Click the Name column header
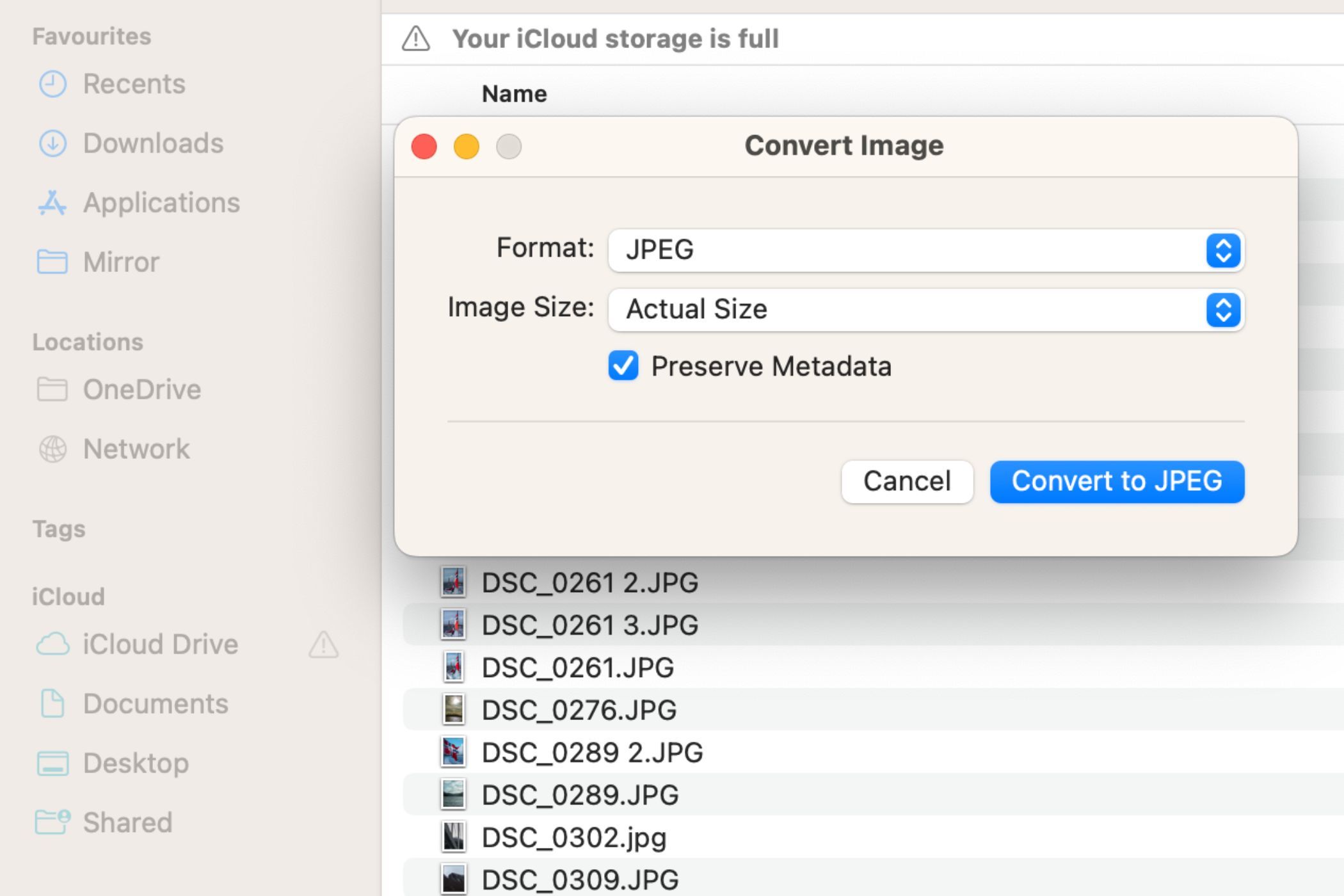Viewport: 1344px width, 896px height. coord(514,94)
